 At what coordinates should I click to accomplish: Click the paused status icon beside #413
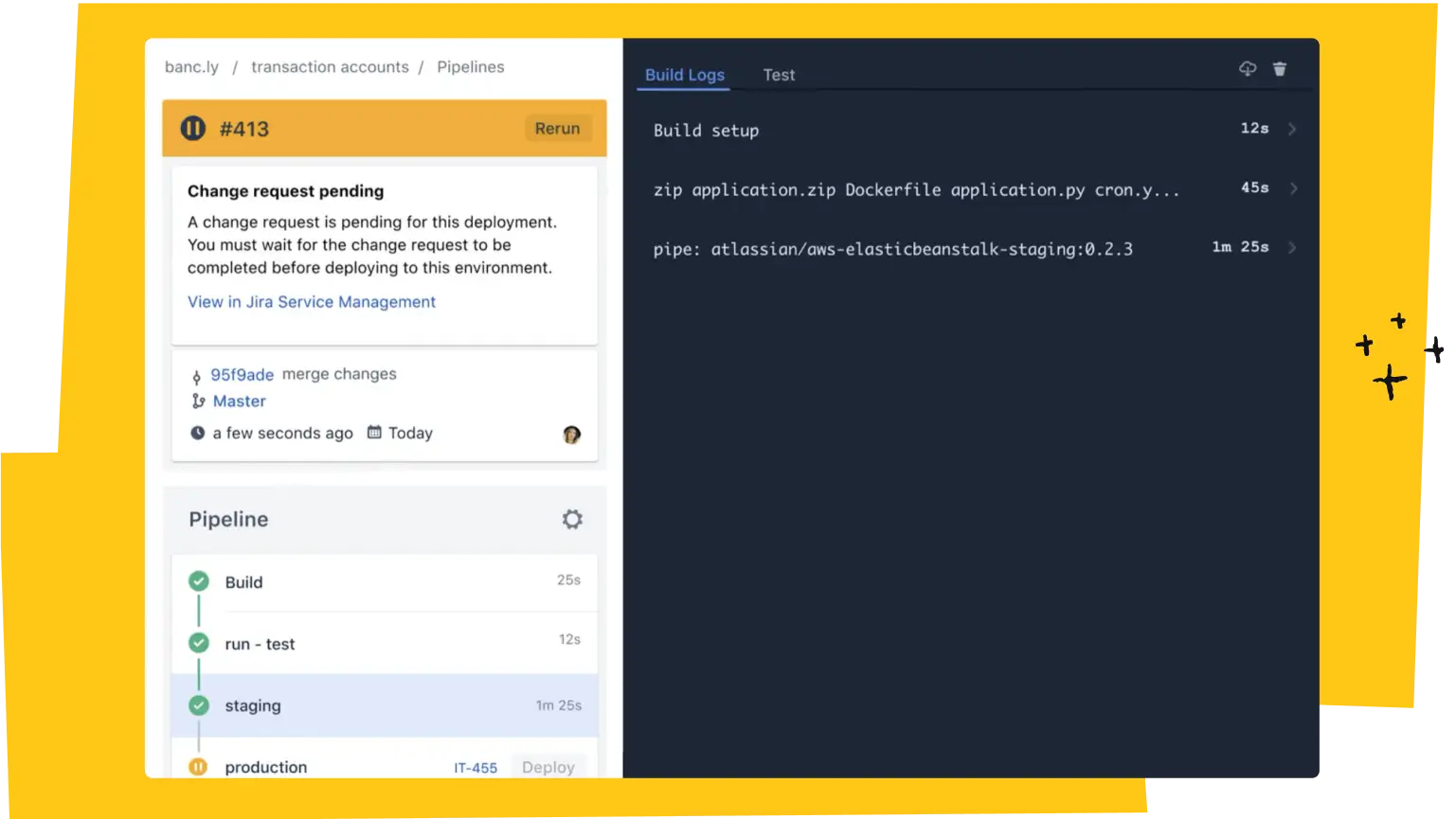point(193,129)
